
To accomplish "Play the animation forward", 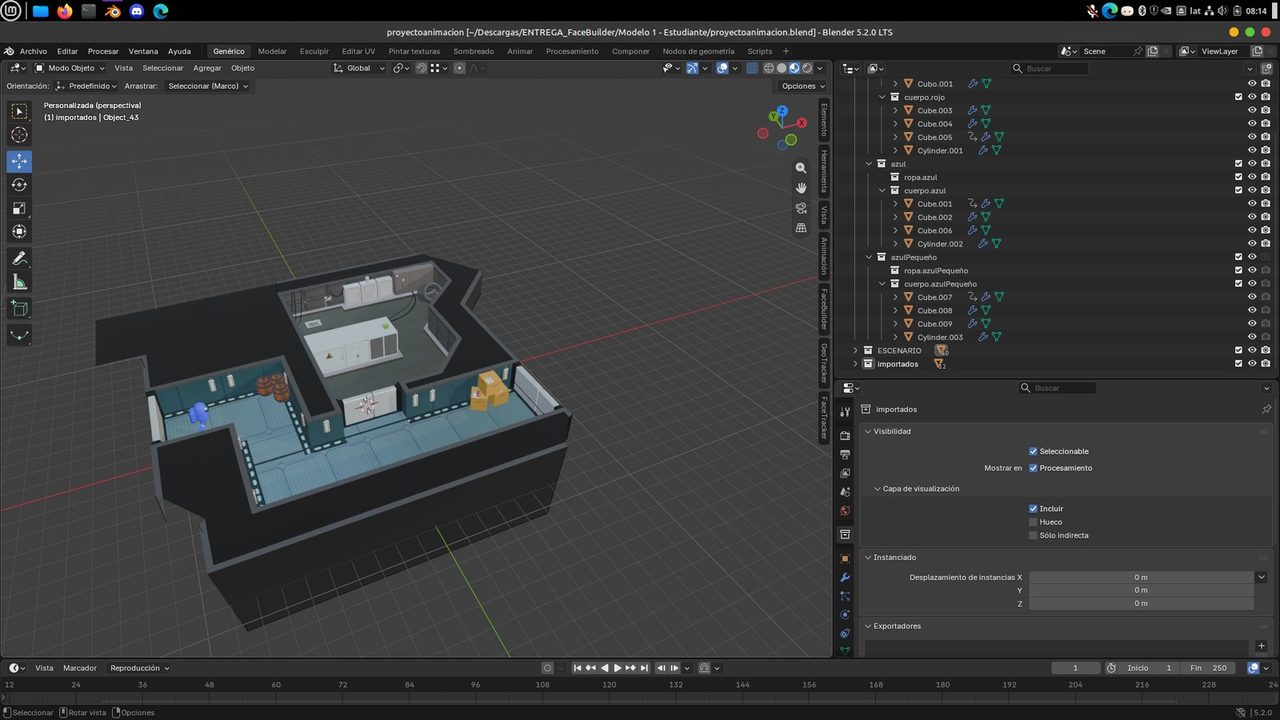I will 617,668.
